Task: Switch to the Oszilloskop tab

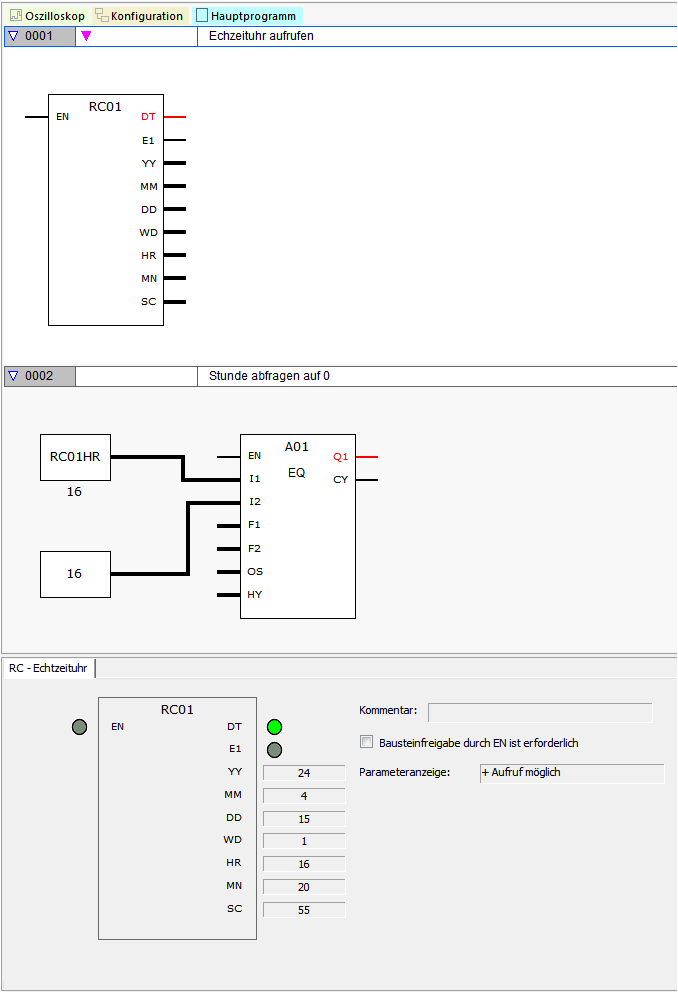Action: coord(47,16)
